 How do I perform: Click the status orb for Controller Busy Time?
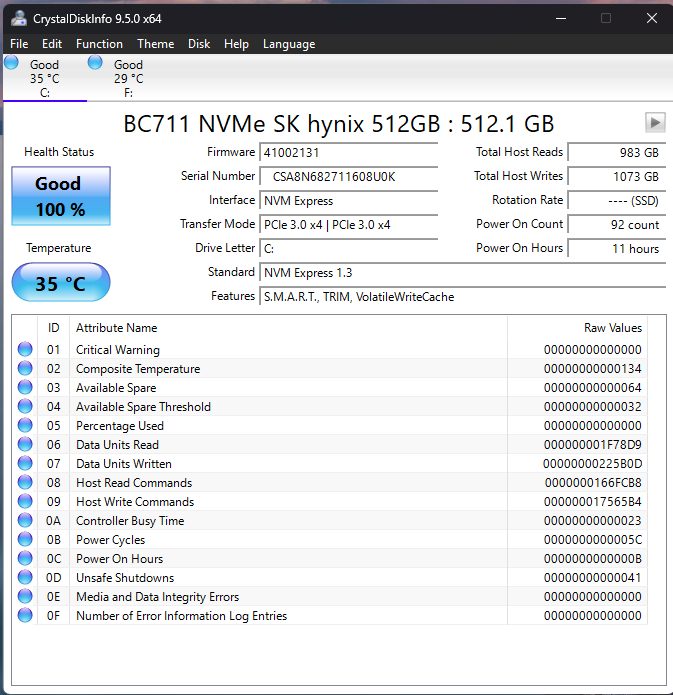(x=25, y=520)
